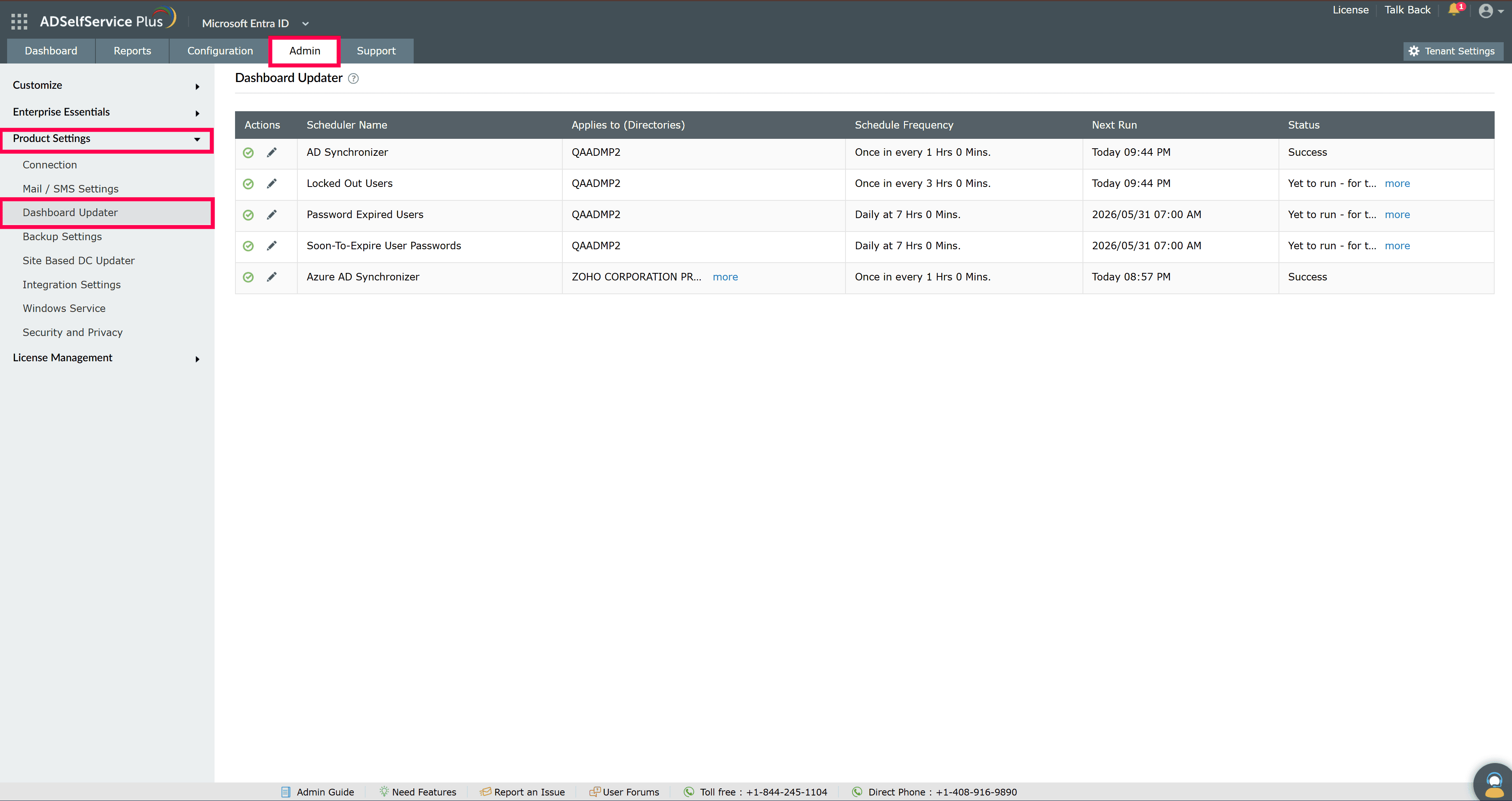Open Integration Settings in sidebar
This screenshot has width=1512, height=801.
72,285
